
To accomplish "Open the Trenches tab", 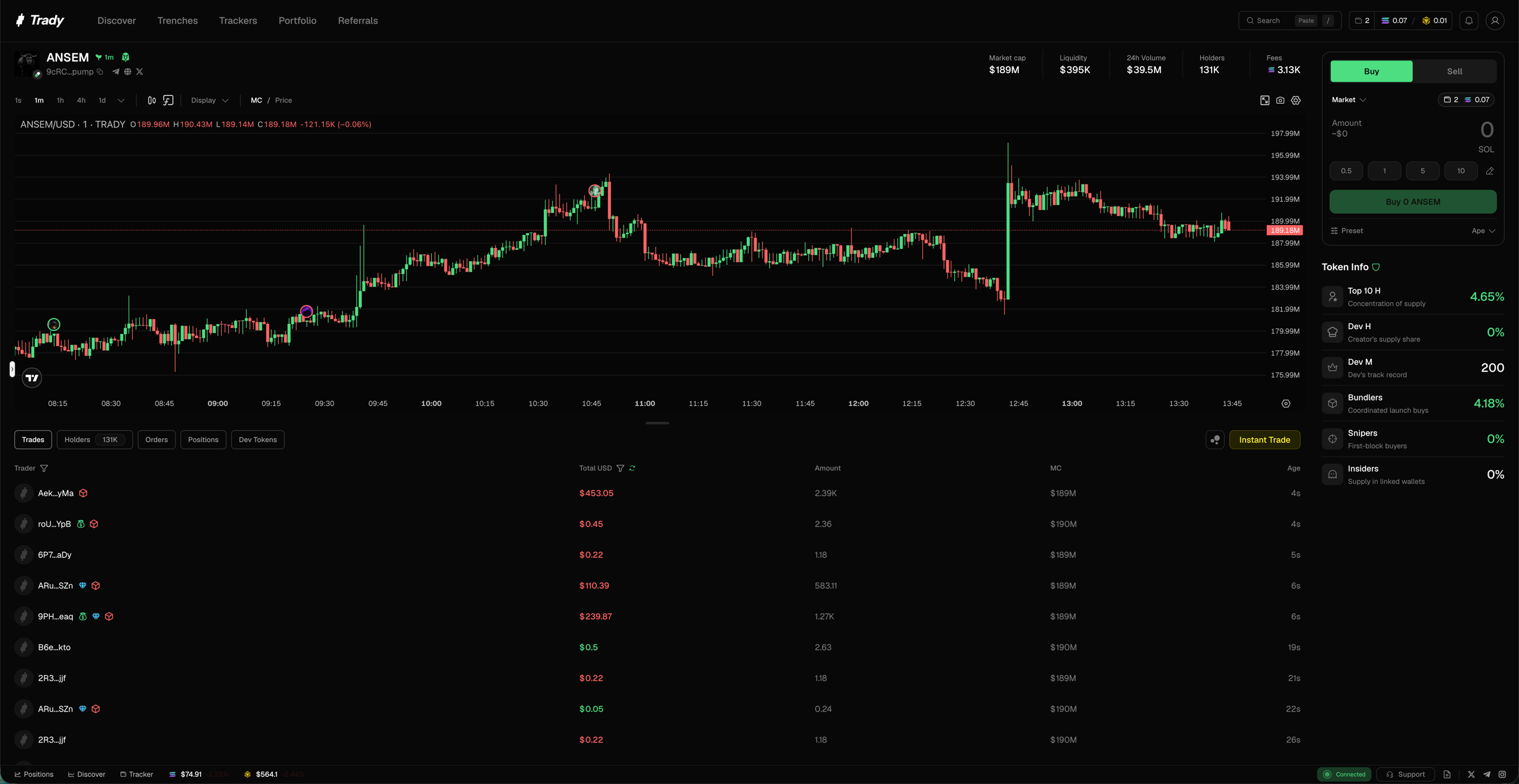I will tap(177, 21).
